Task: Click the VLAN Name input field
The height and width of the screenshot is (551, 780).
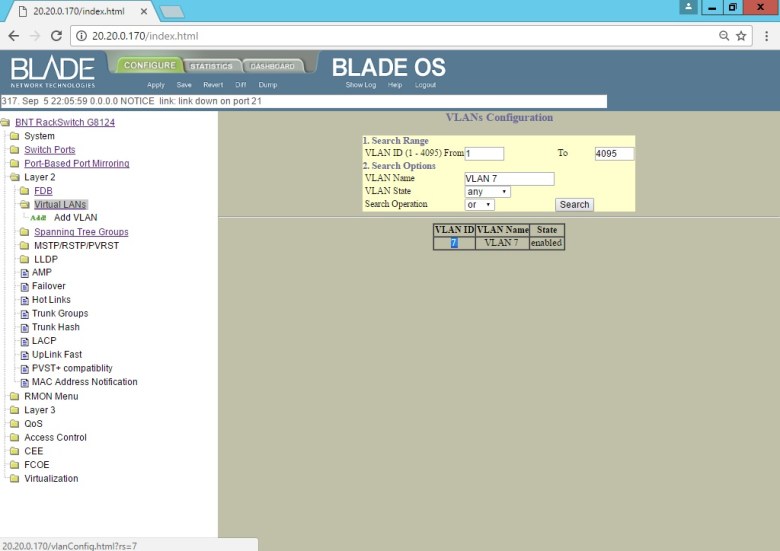Action: pyautogui.click(x=509, y=179)
